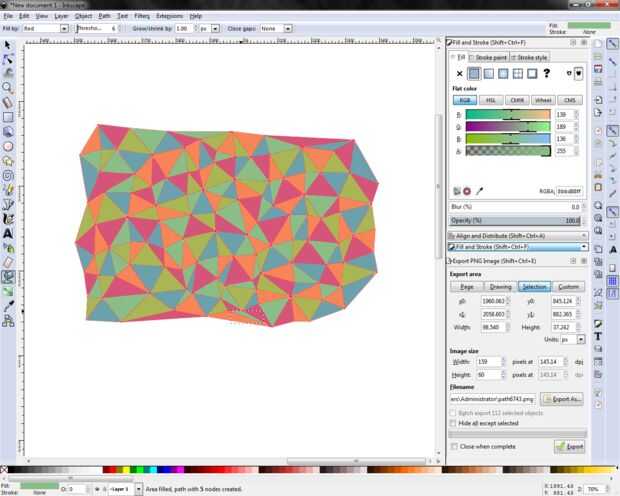
Task: Select the Text tool in toolbox
Action: [x=8, y=233]
